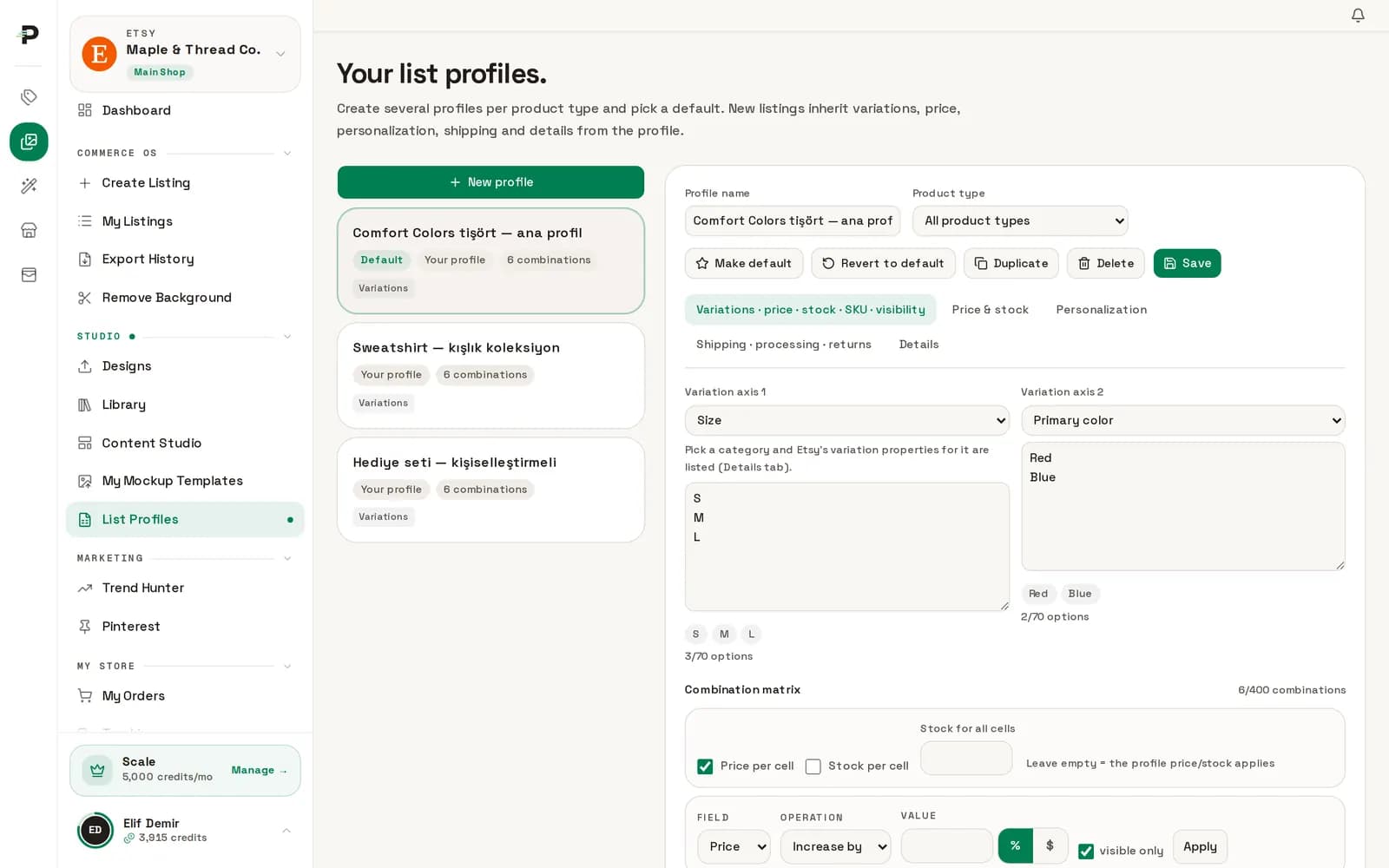
Task: Select the percent unit toggle
Action: (1016, 846)
